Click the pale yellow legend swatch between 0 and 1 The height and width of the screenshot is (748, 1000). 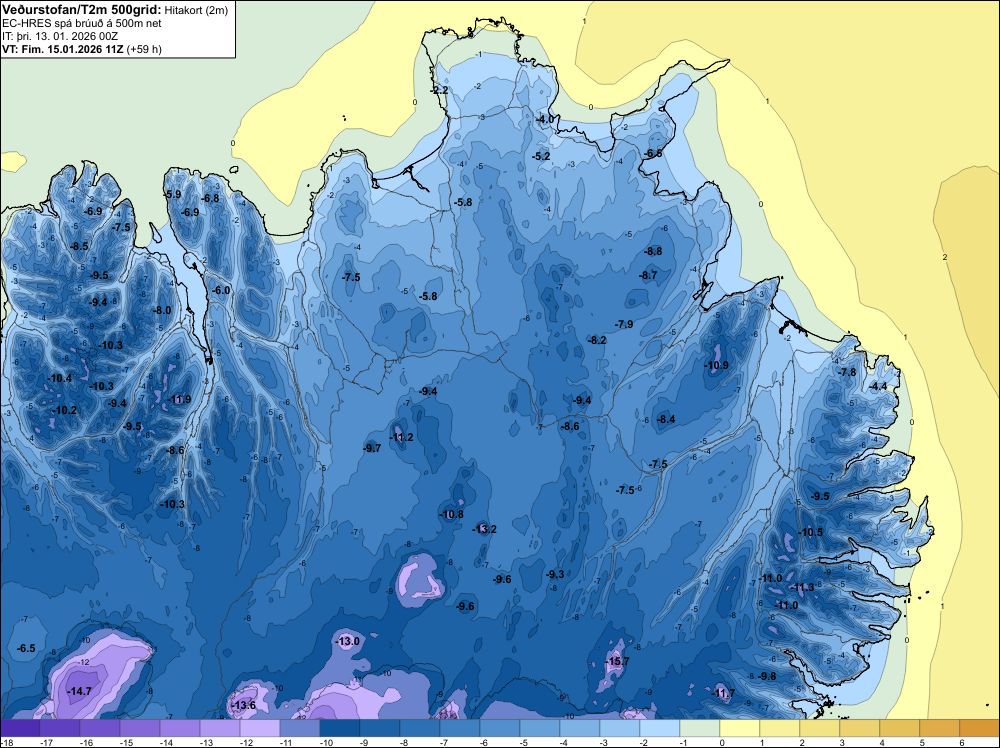(x=740, y=728)
